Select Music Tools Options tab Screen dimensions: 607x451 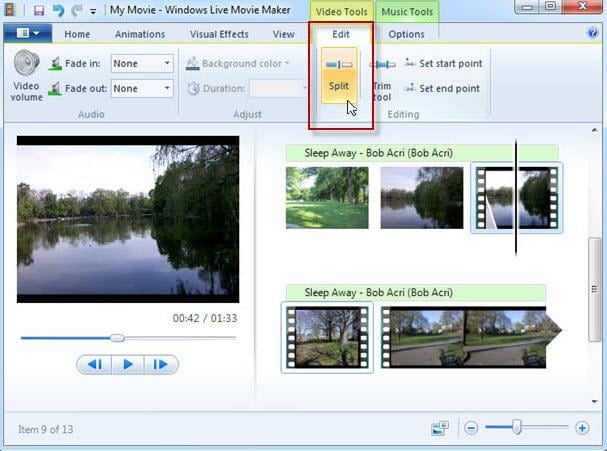tap(406, 34)
